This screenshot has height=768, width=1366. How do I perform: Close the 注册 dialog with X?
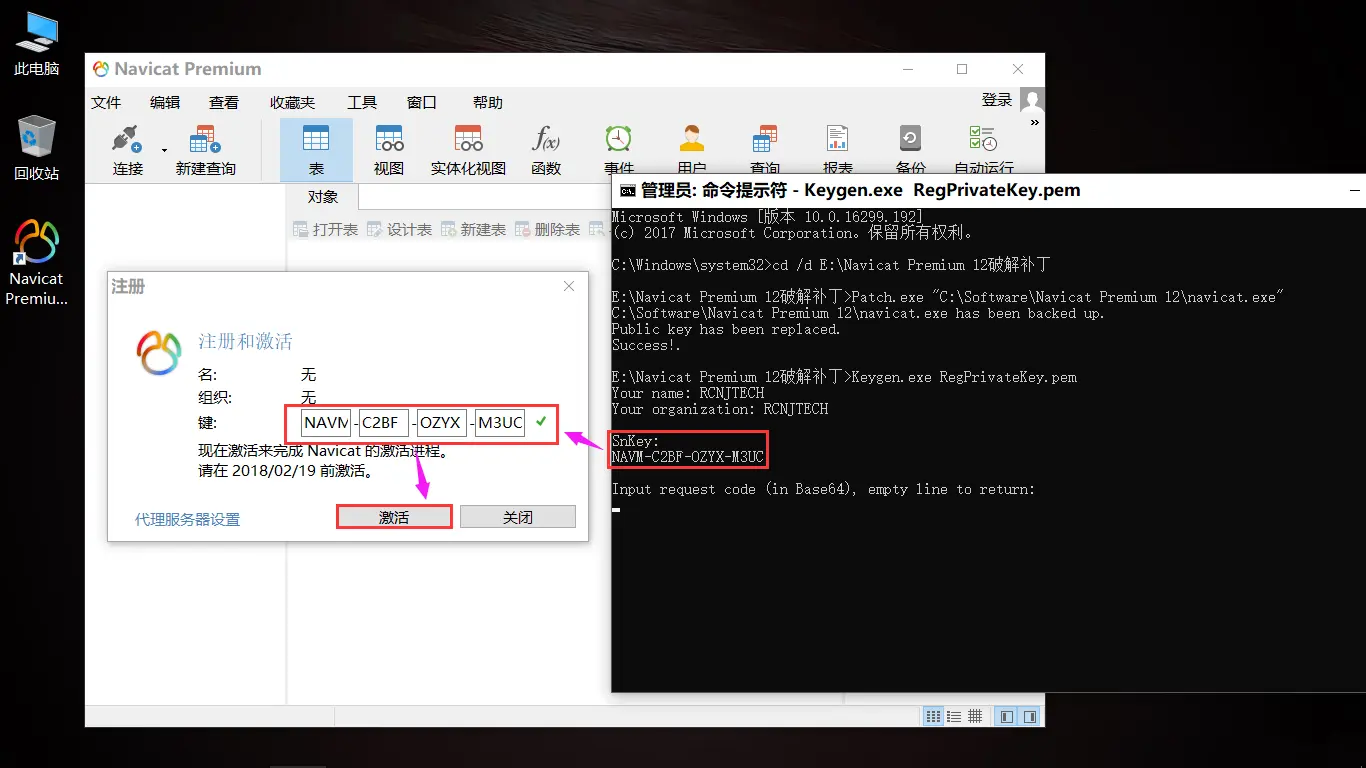tap(569, 286)
